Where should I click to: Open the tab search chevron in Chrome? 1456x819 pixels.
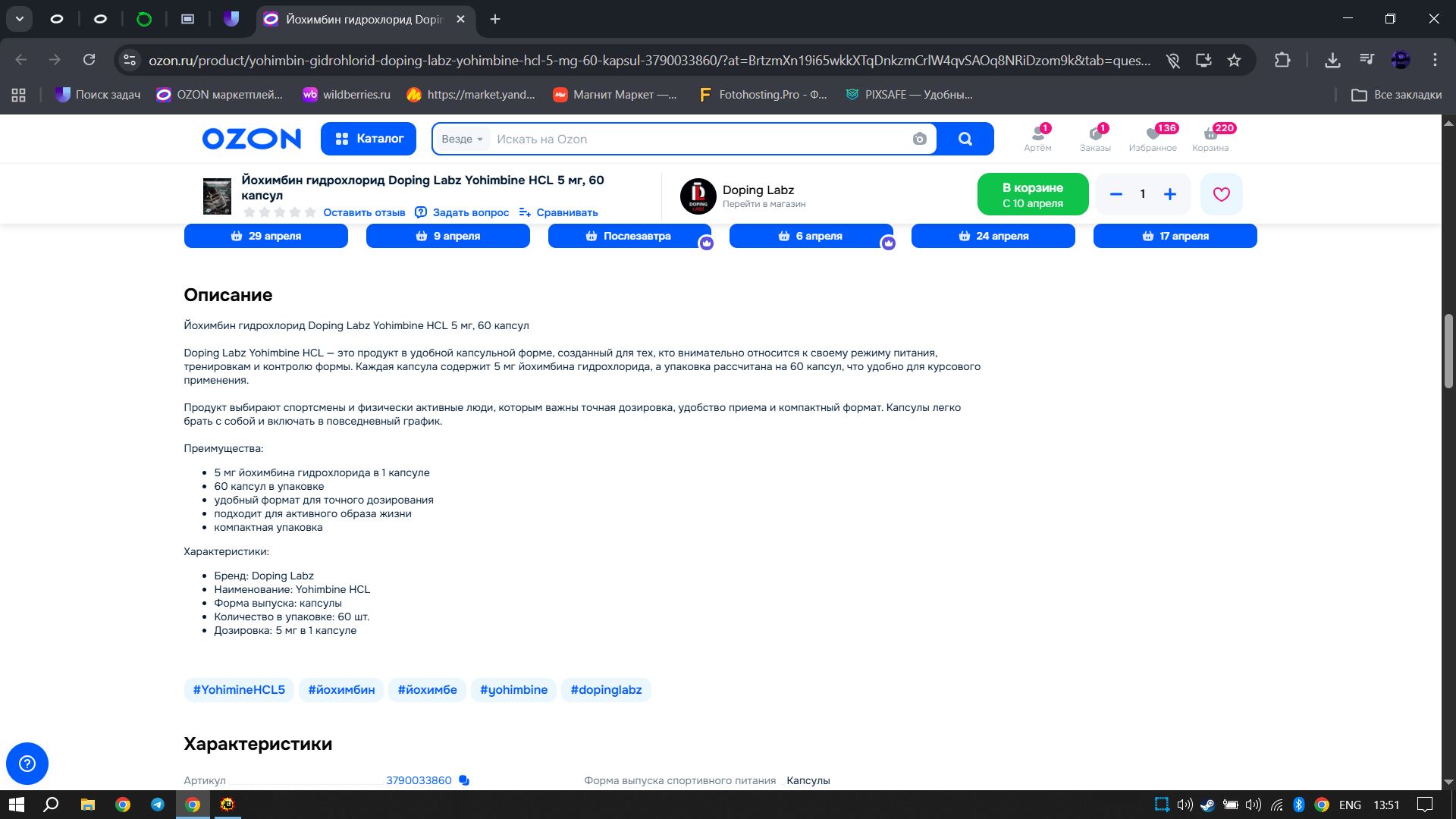point(20,19)
